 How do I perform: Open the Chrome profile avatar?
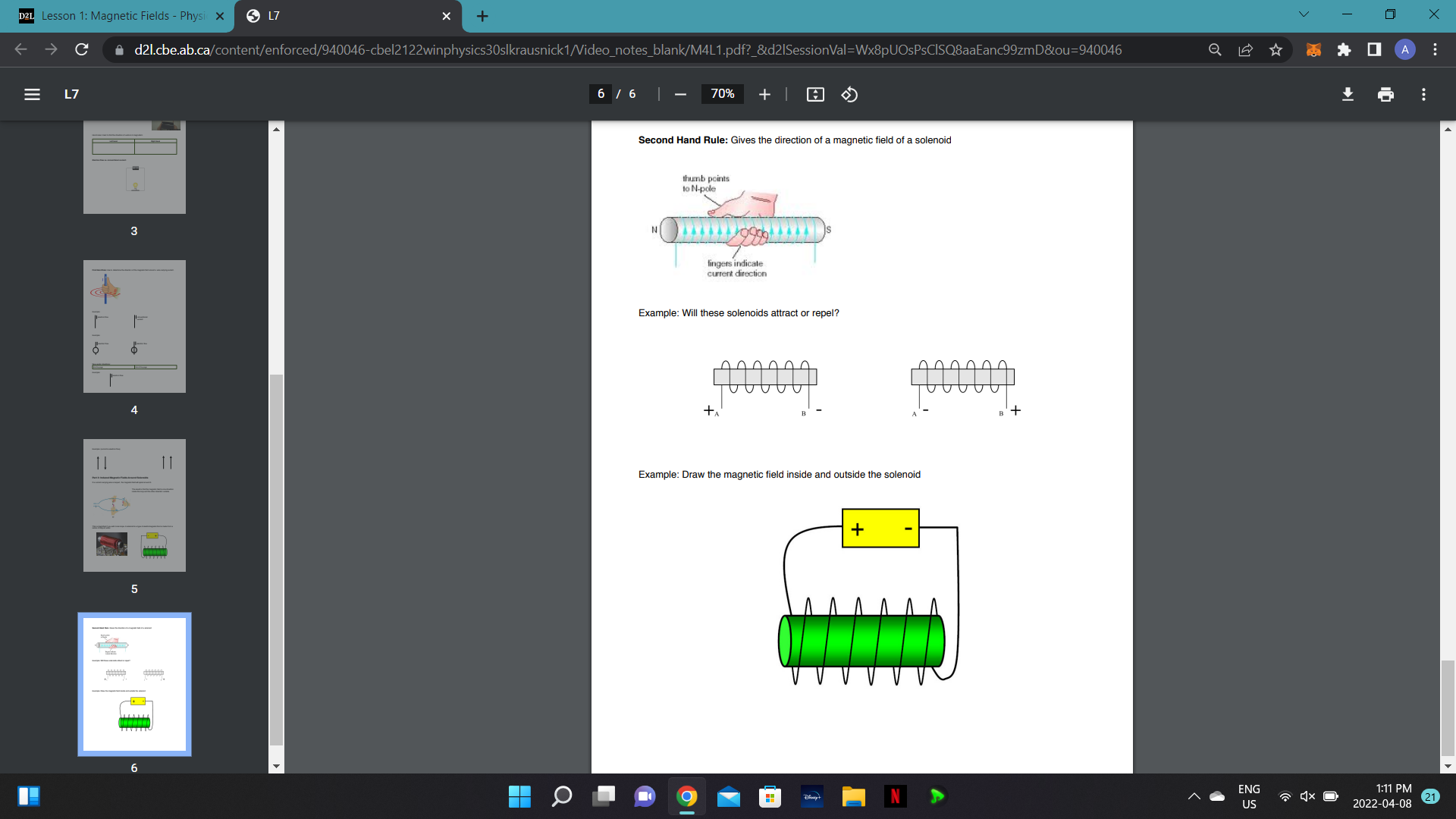click(x=1404, y=49)
